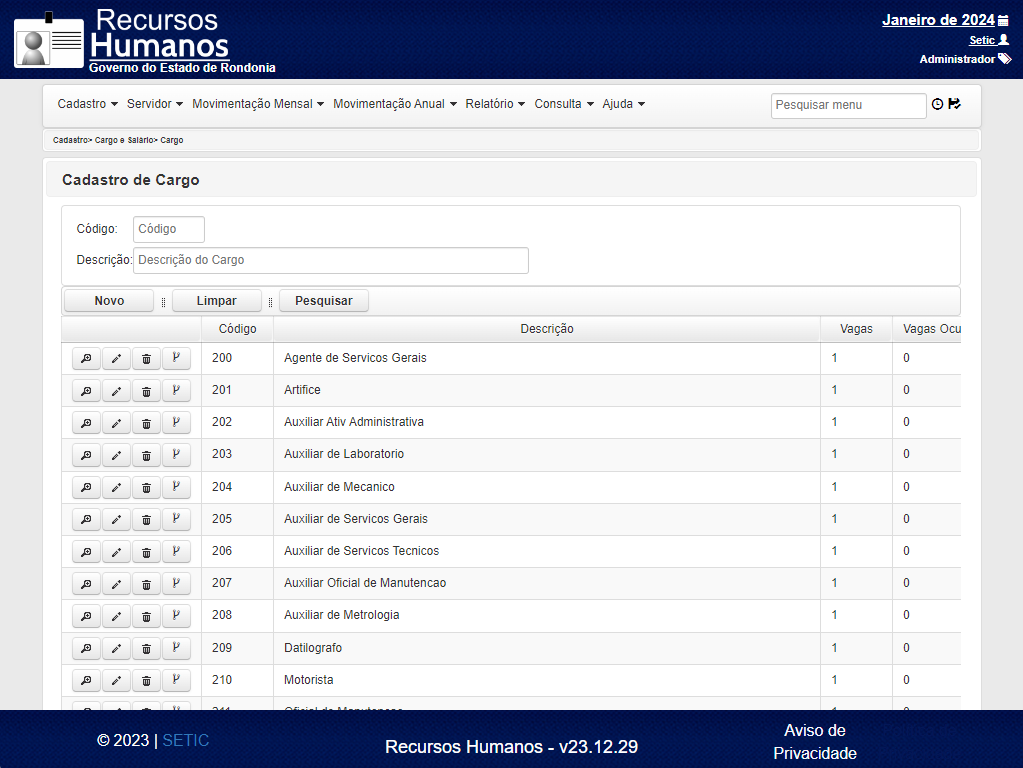
Task: Open the Relatório dropdown menu
Action: [x=495, y=104]
